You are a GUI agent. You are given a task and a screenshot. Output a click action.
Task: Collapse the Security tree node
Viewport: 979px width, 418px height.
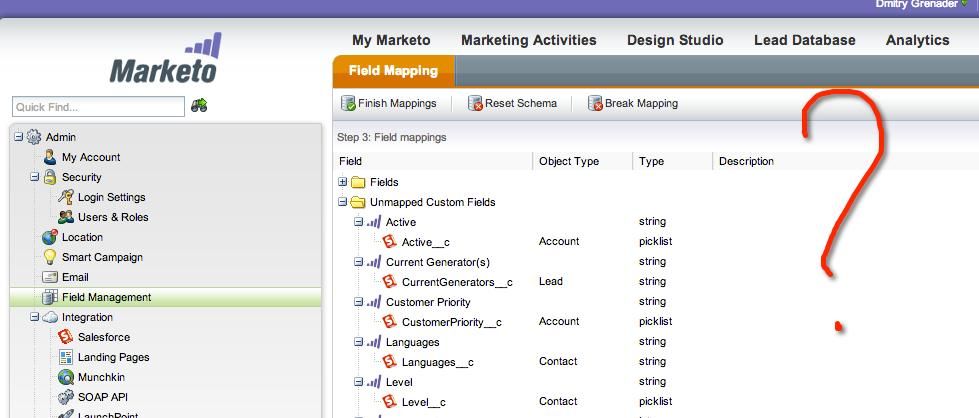(x=34, y=177)
